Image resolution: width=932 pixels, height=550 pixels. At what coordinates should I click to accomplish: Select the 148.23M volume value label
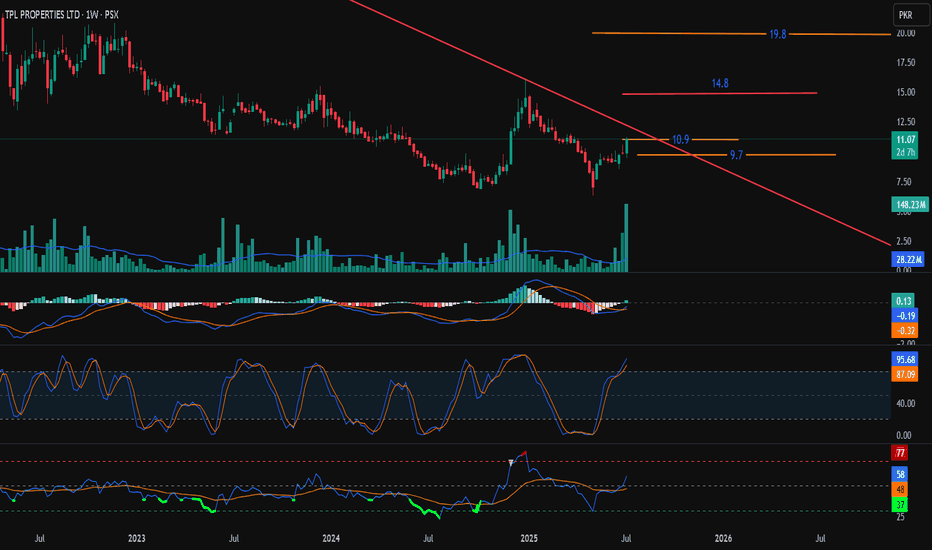(910, 205)
